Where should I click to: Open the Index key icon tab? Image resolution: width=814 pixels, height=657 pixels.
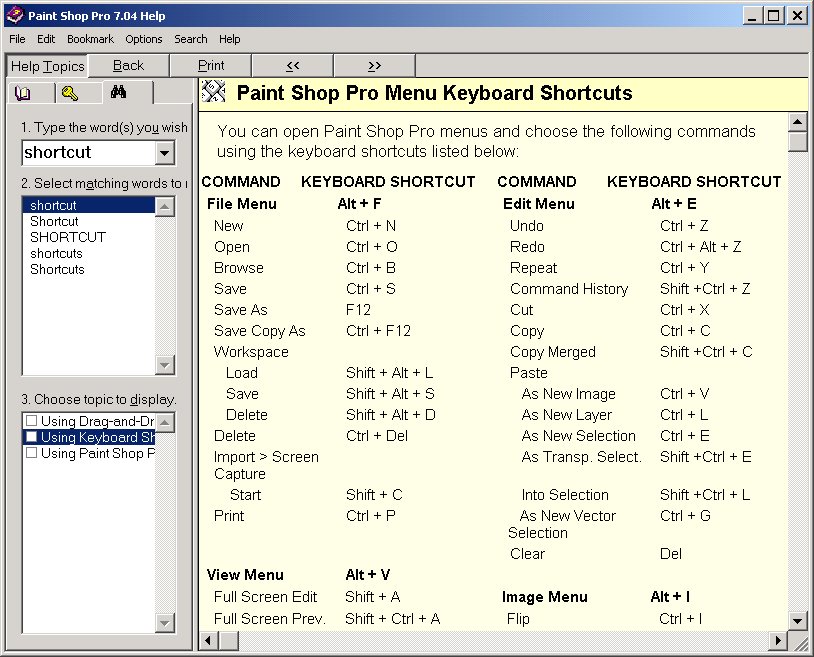pyautogui.click(x=69, y=93)
